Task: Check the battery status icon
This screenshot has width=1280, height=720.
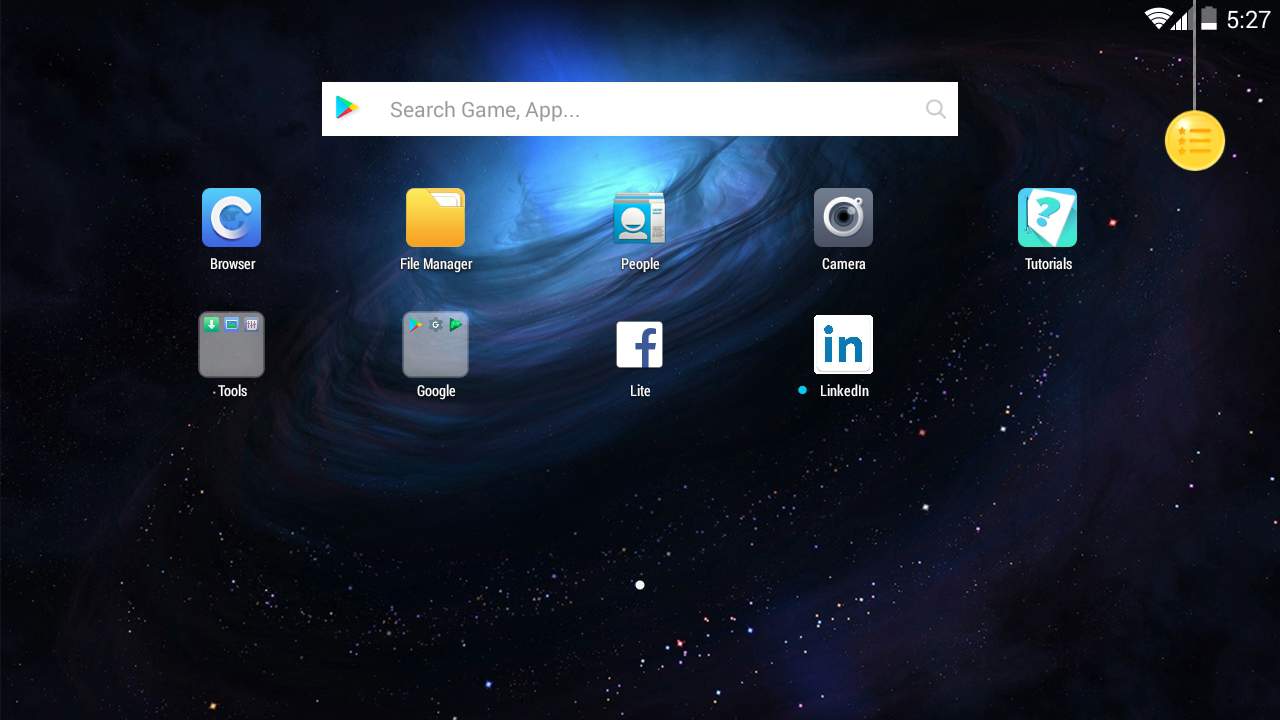Action: [1209, 18]
